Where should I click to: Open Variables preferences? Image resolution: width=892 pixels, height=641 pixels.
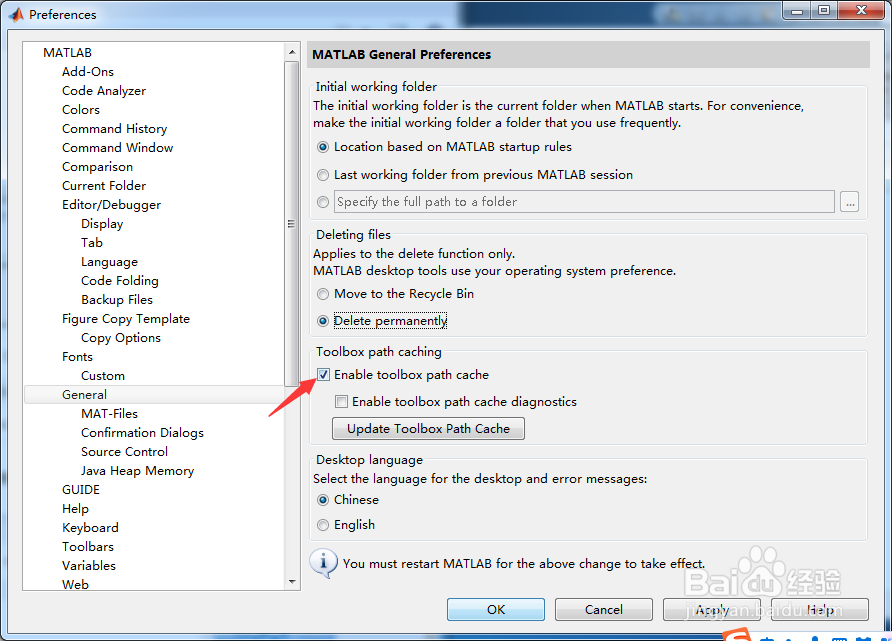pos(89,566)
